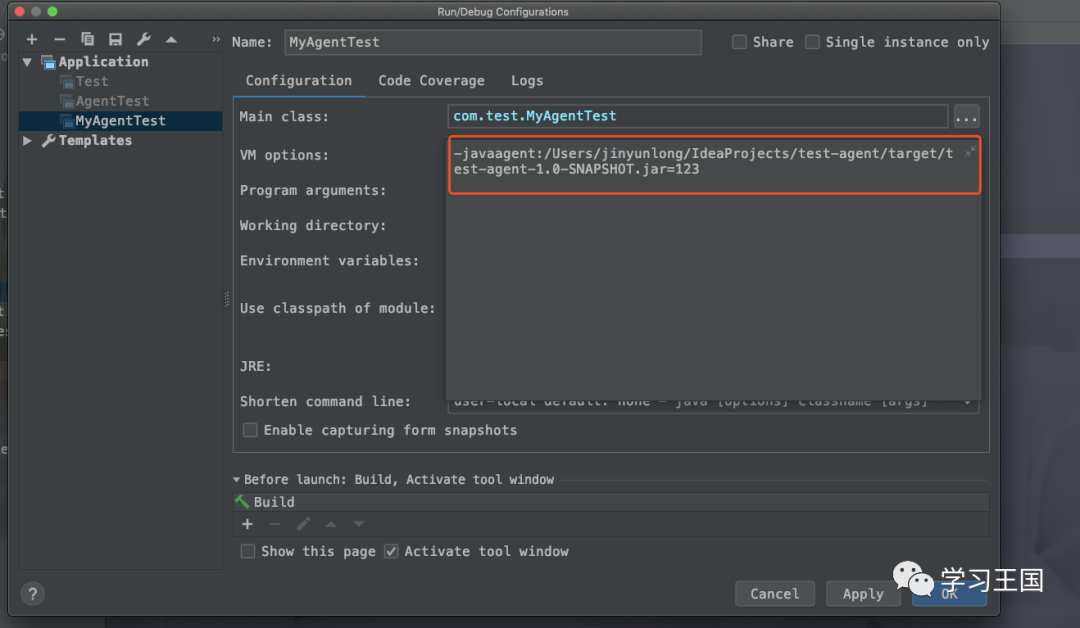Collapse the expanded VM options field
Image resolution: width=1080 pixels, height=628 pixels.
pos(969,152)
